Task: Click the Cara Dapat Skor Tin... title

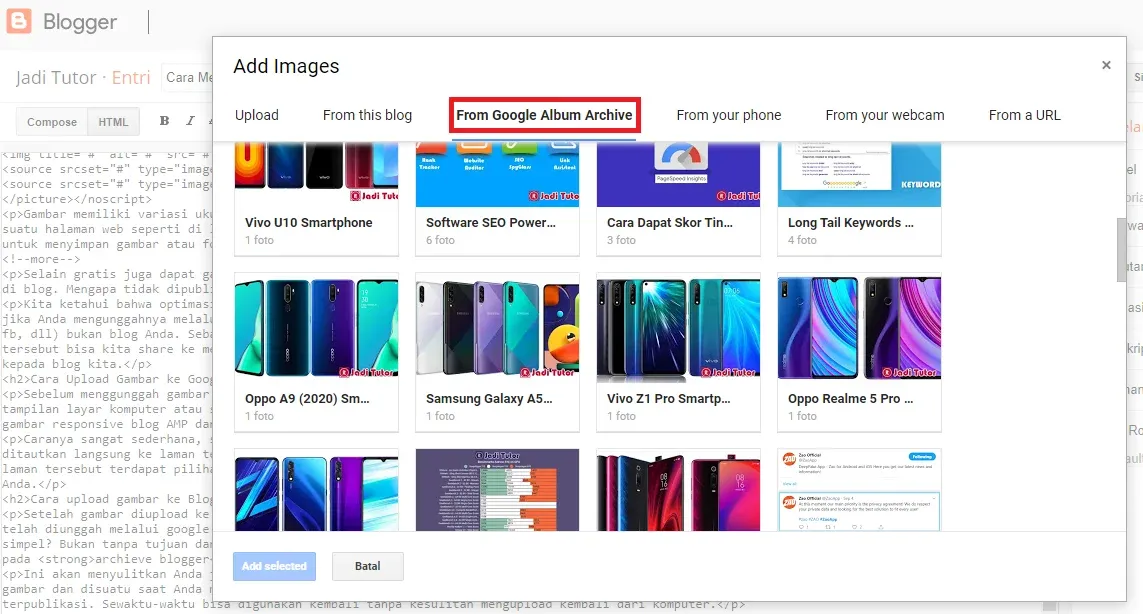Action: [x=670, y=222]
